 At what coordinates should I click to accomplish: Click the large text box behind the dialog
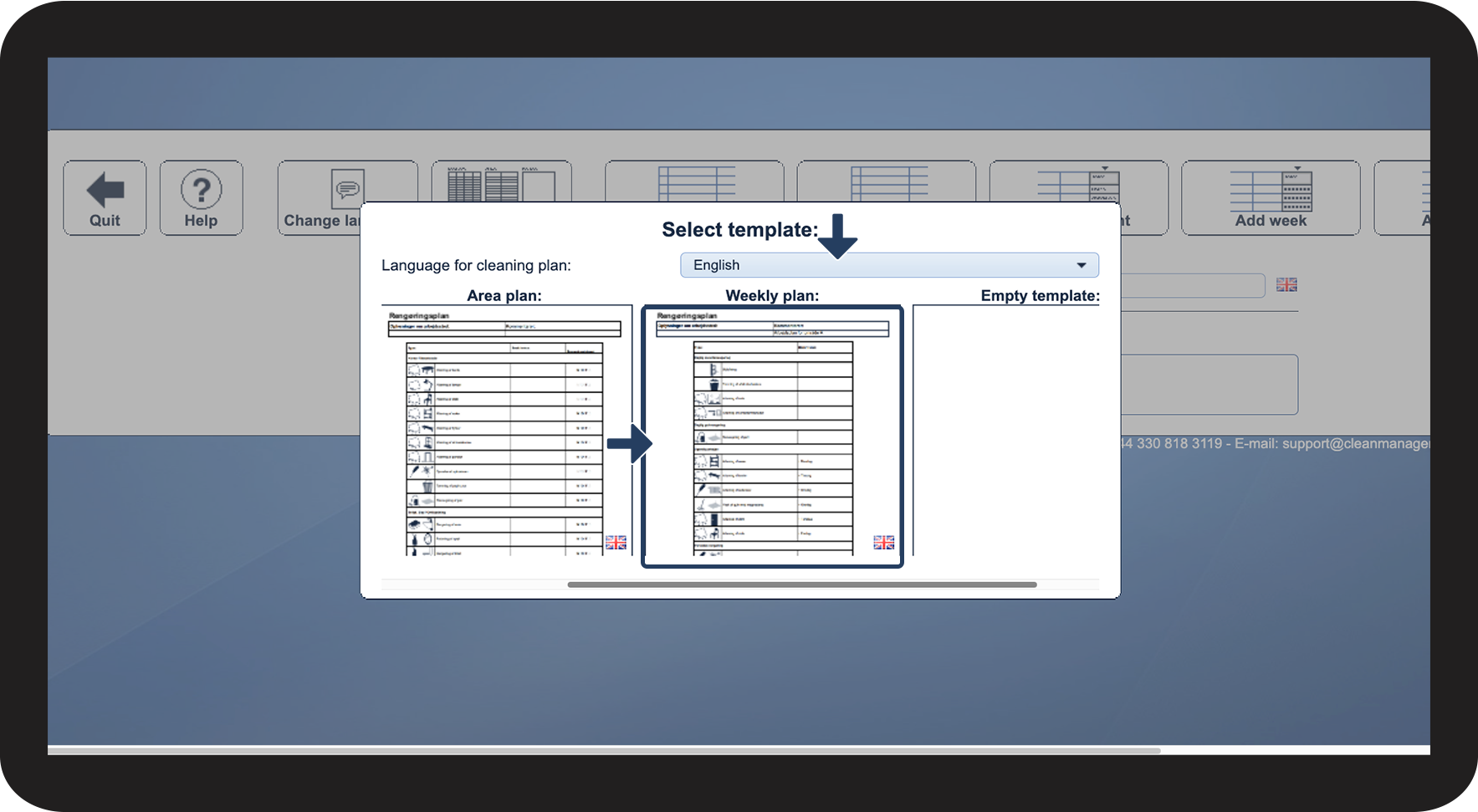(1209, 385)
